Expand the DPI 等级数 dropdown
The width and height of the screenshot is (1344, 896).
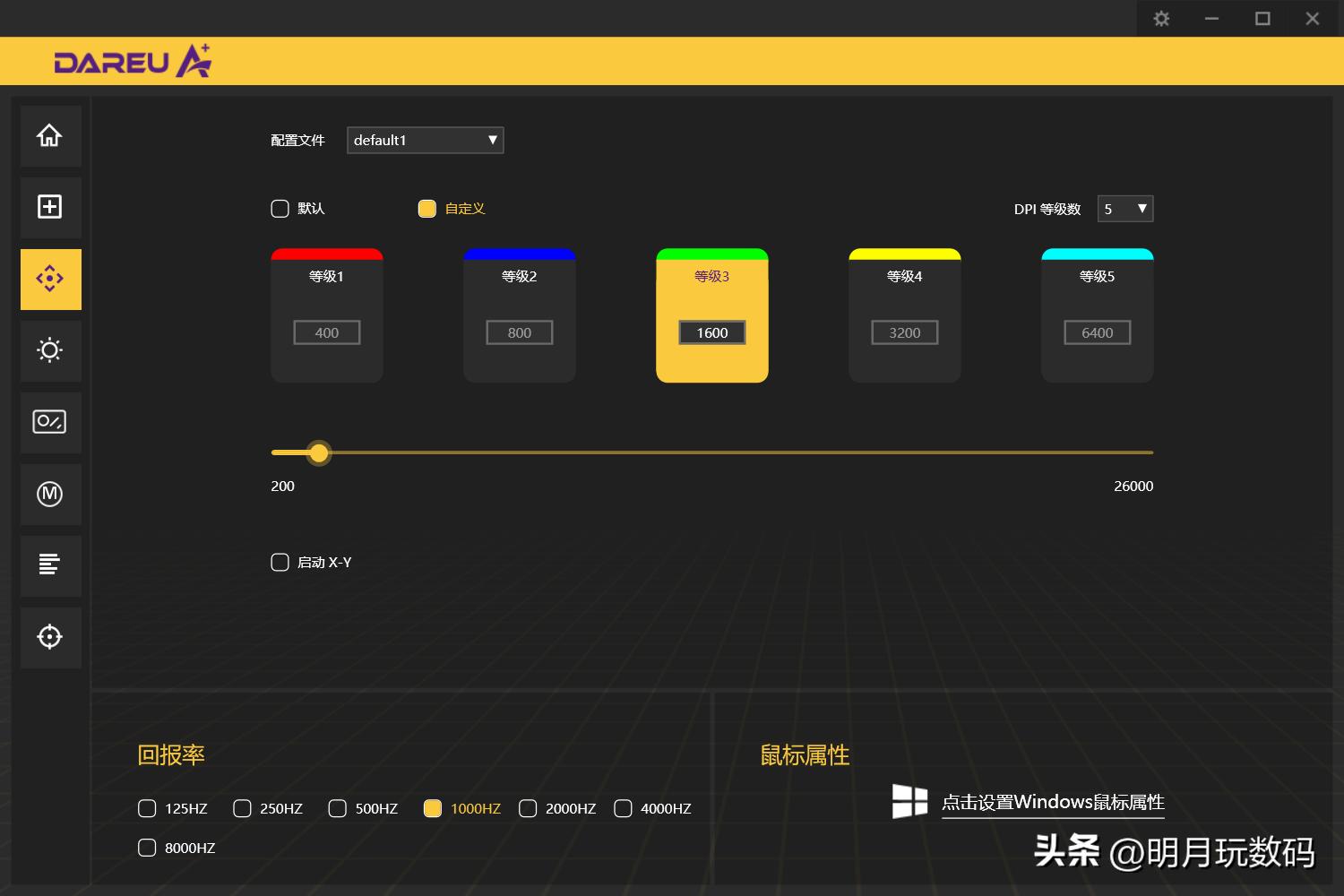[x=1124, y=208]
